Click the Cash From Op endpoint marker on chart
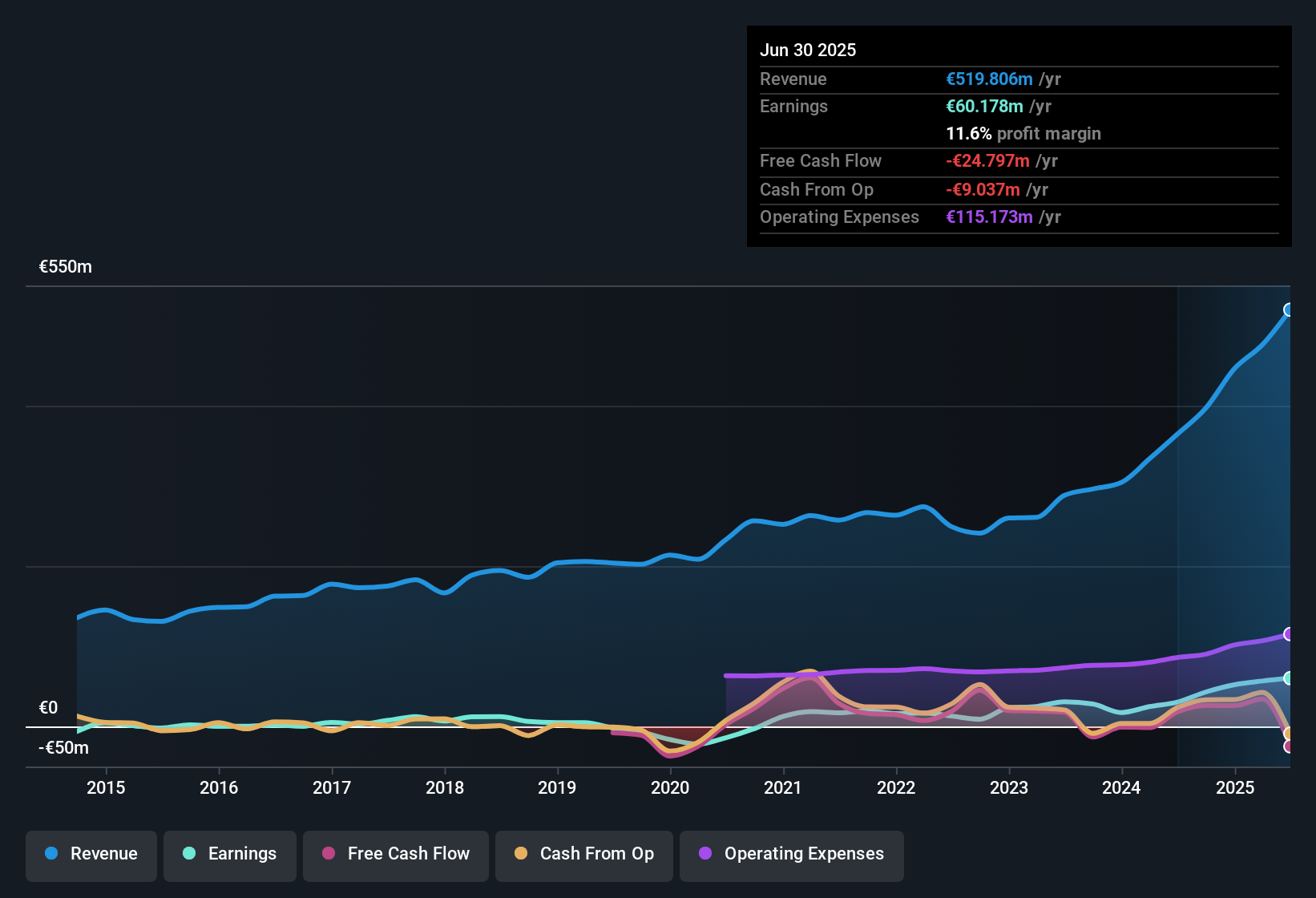 (x=1289, y=734)
